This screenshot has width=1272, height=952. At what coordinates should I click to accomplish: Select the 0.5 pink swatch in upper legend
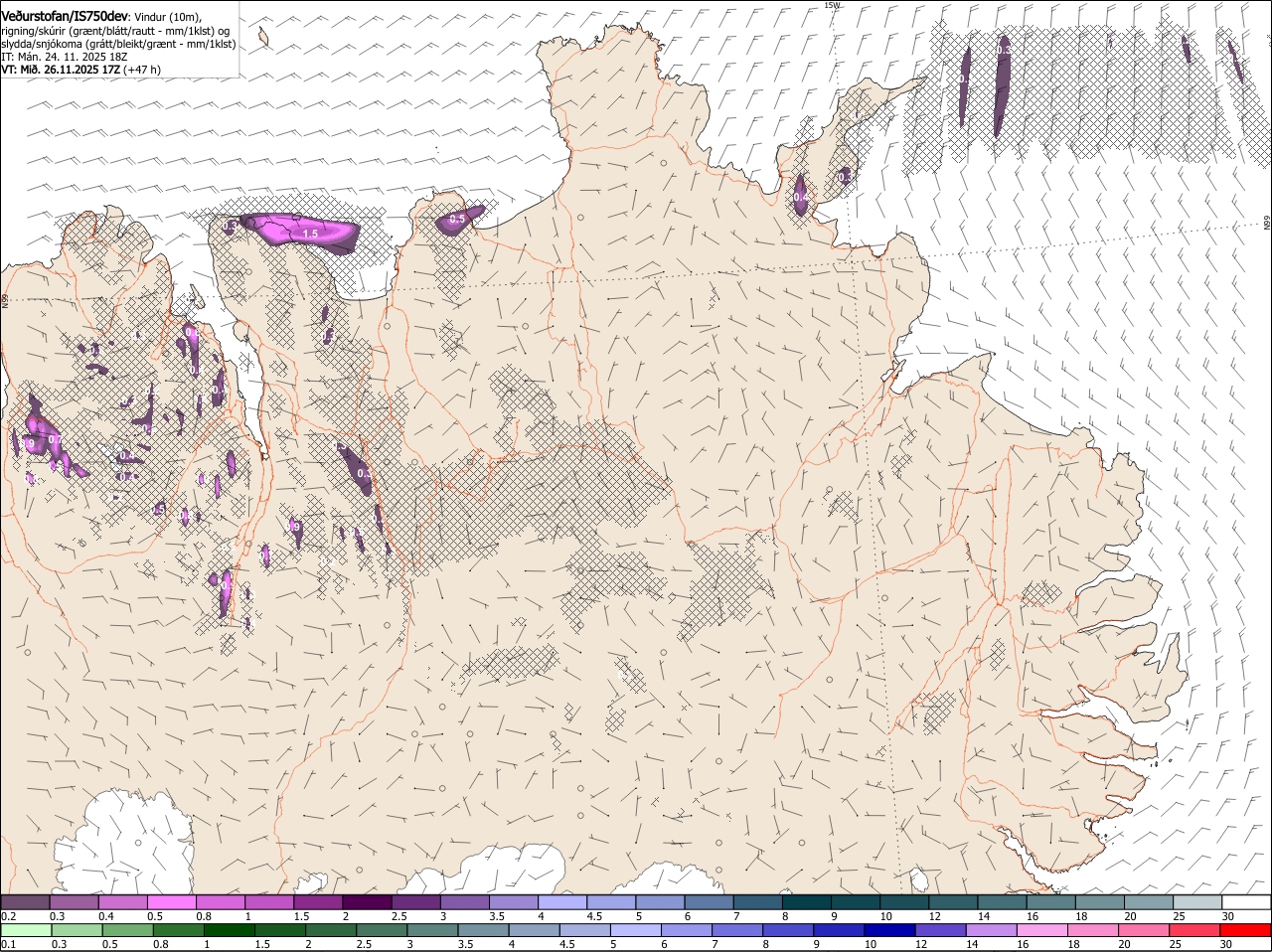point(172,901)
